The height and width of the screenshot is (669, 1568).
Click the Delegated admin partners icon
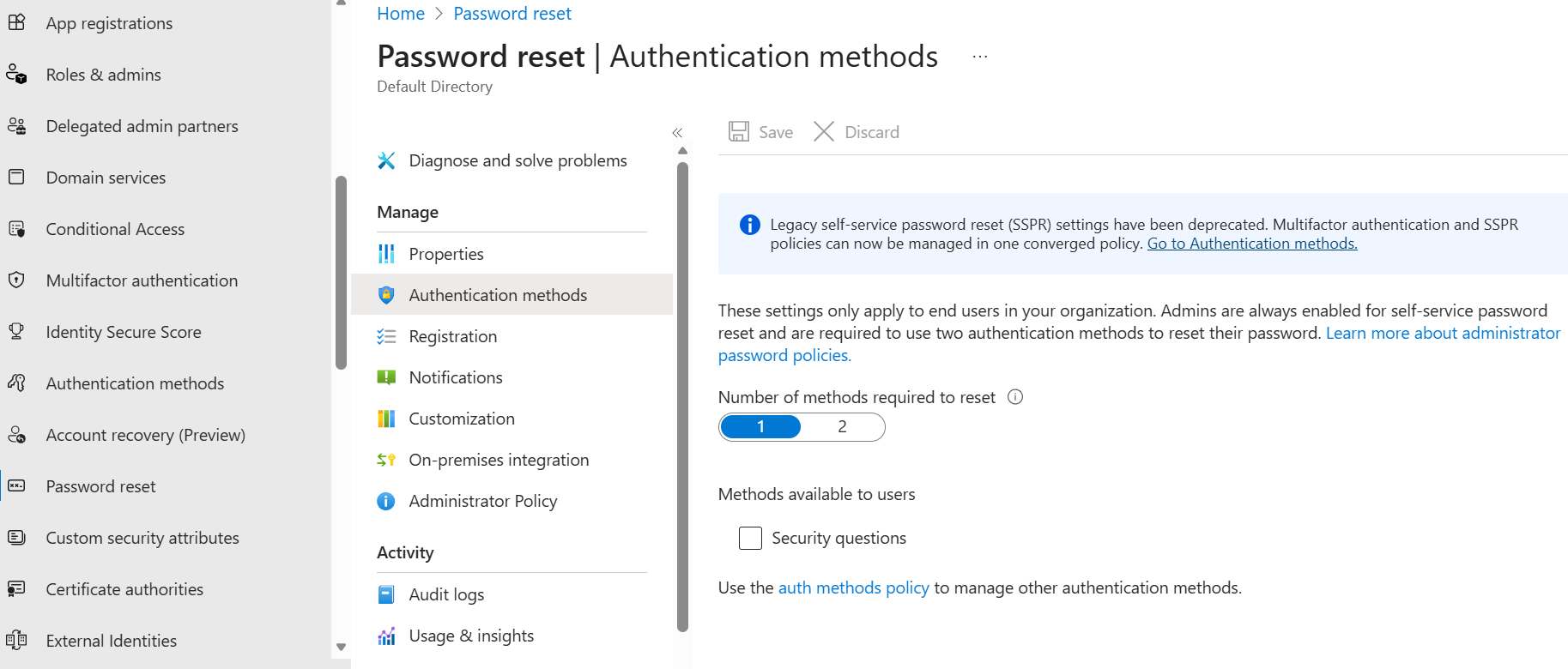16,126
